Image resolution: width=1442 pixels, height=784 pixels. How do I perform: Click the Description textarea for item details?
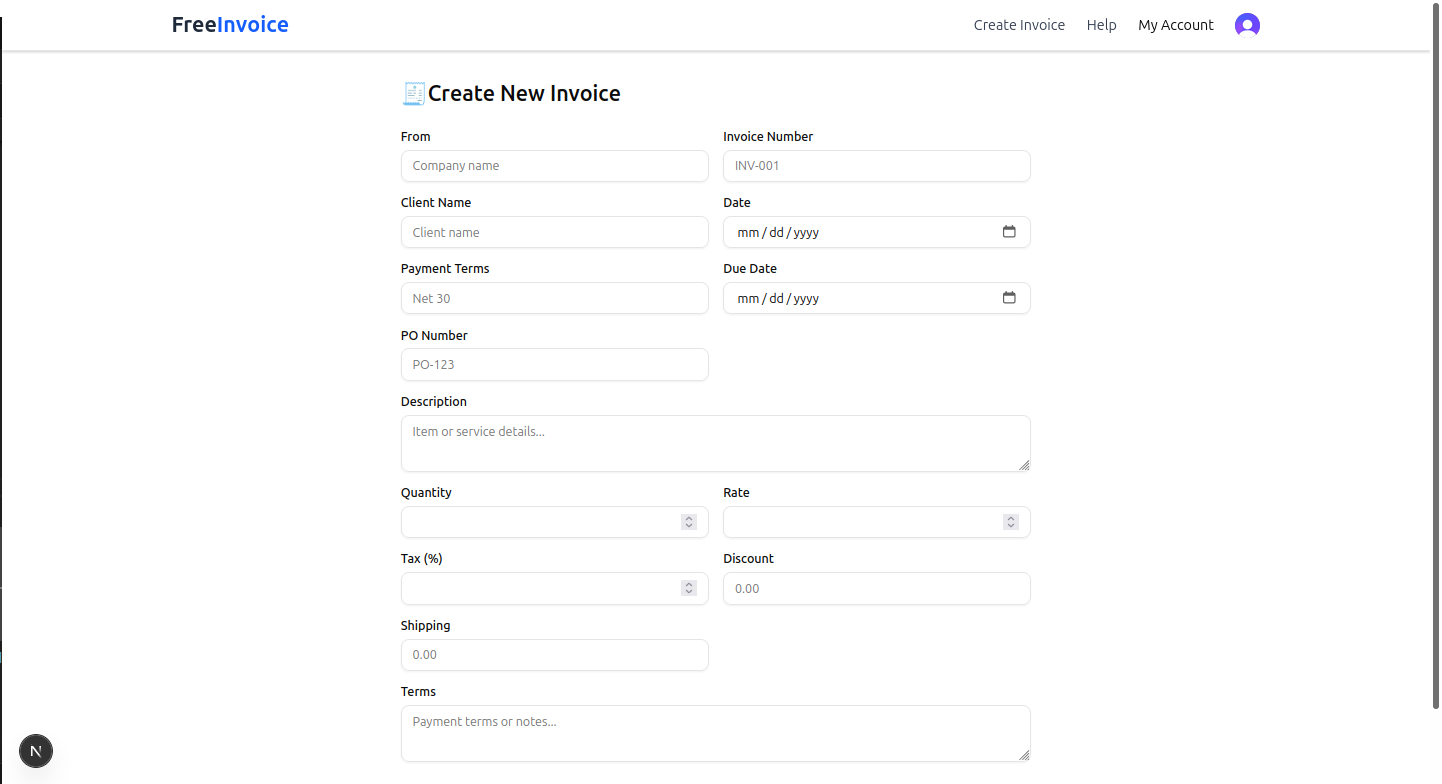715,442
